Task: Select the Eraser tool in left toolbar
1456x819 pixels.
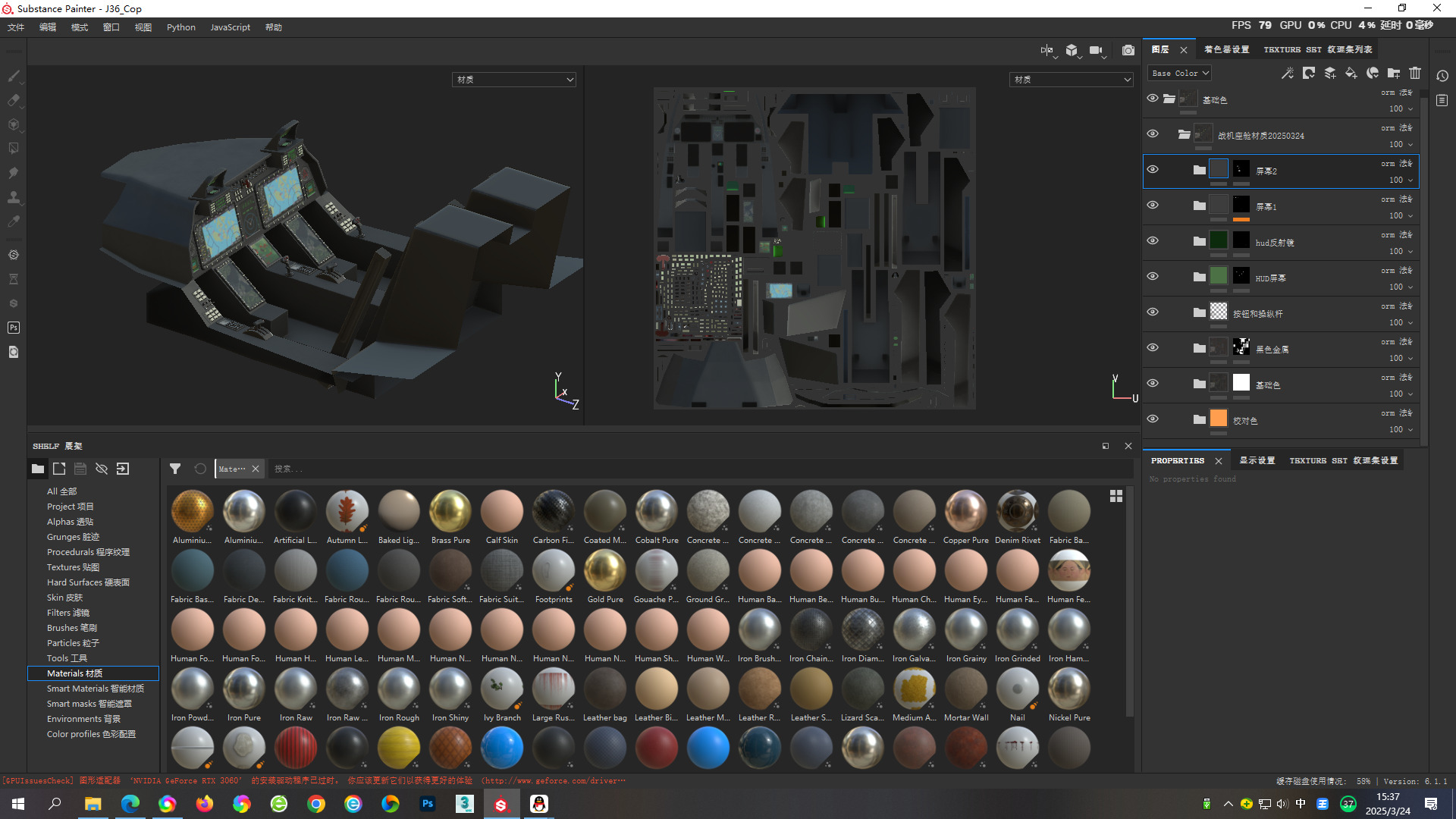Action: click(14, 100)
